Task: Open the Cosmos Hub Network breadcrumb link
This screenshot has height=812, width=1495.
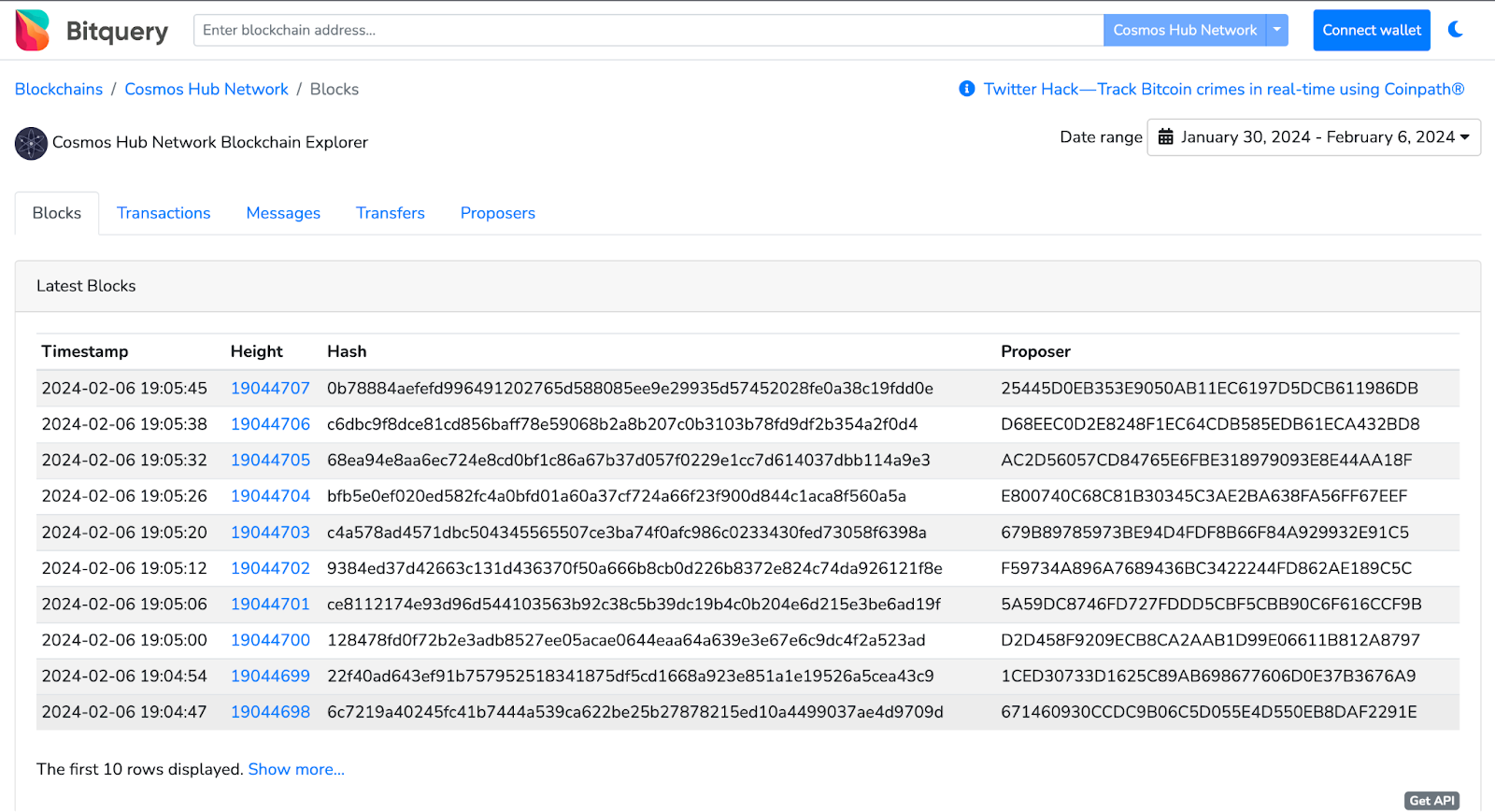Action: 206,89
